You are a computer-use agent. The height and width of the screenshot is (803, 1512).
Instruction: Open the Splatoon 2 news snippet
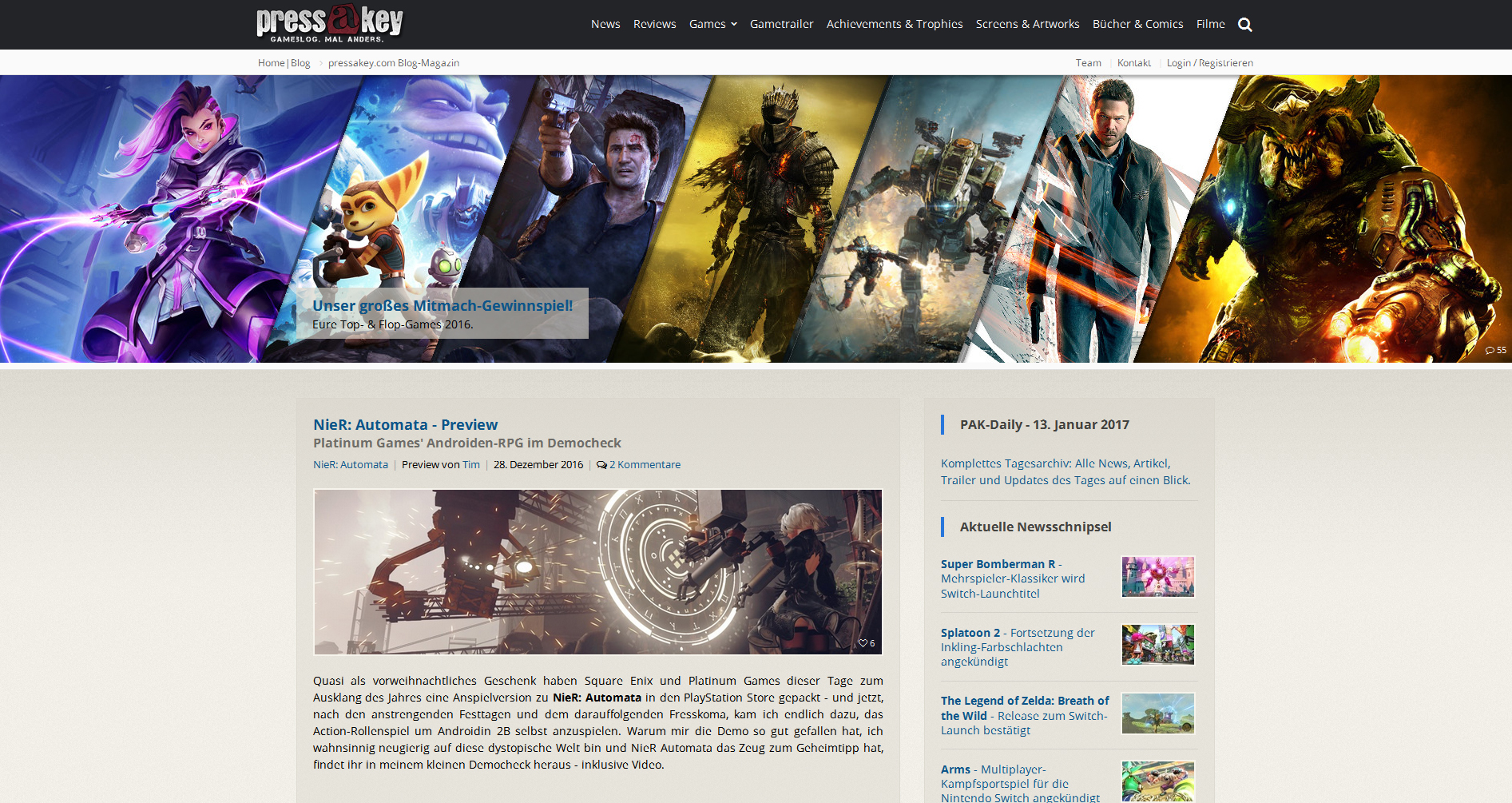pos(1018,647)
